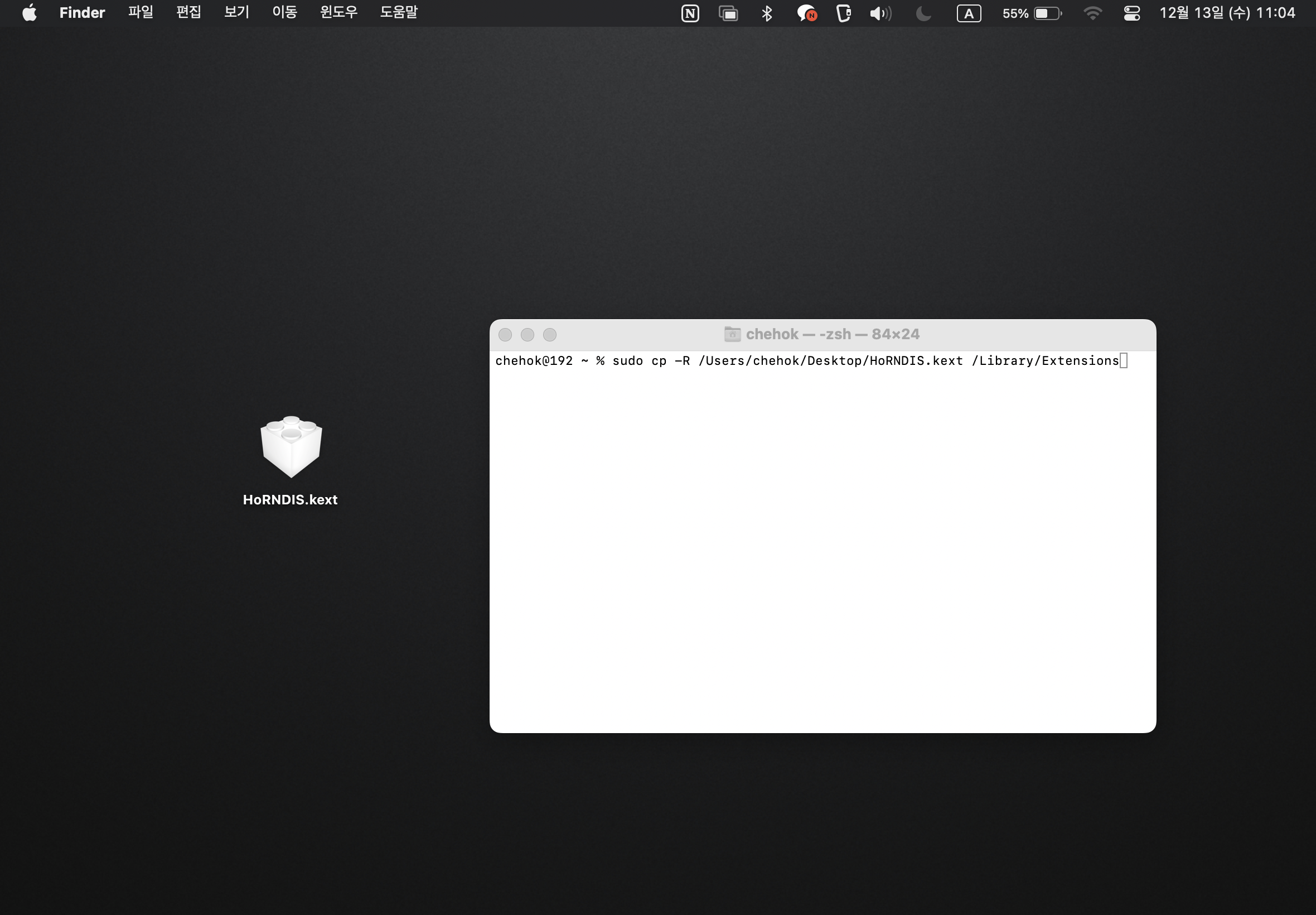Click the volume speaker icon
Screen dimensions: 1316x915
[x=880, y=13]
